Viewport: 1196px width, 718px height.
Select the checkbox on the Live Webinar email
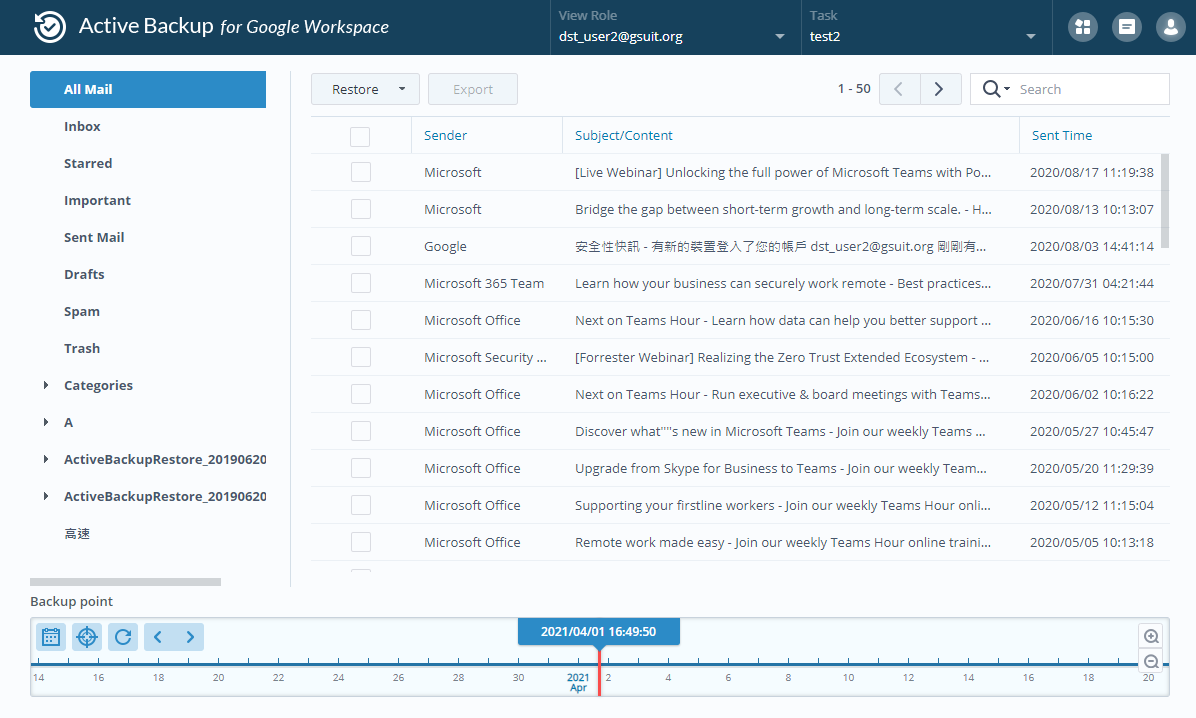[x=360, y=172]
